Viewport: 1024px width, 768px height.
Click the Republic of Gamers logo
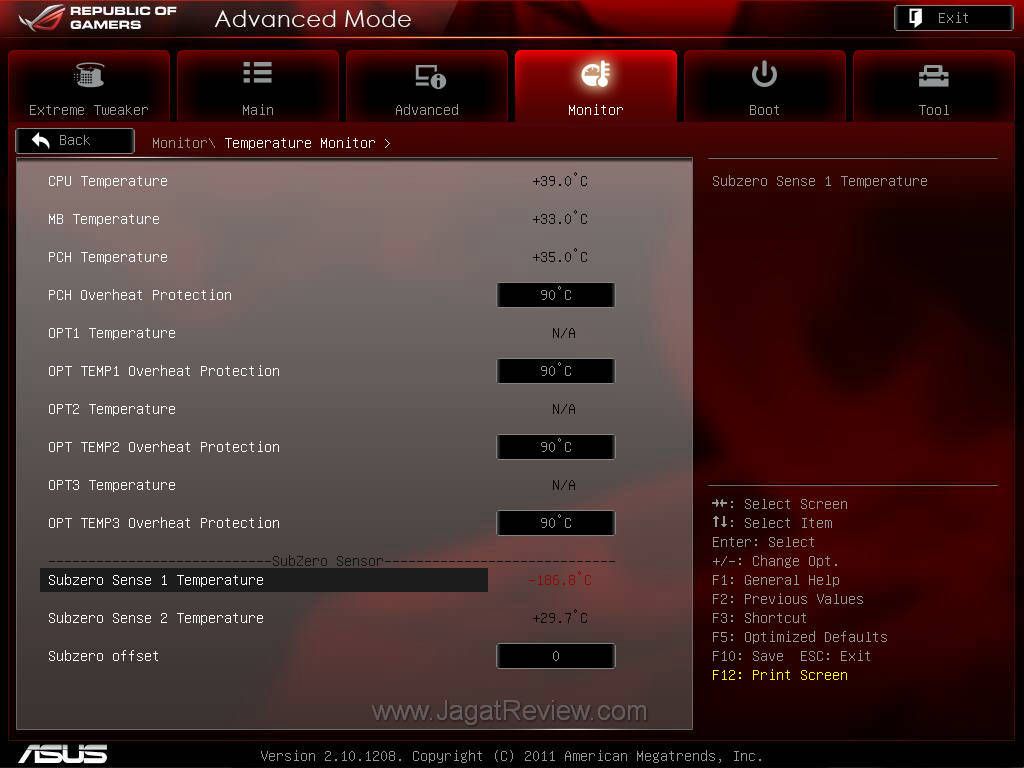click(x=98, y=18)
